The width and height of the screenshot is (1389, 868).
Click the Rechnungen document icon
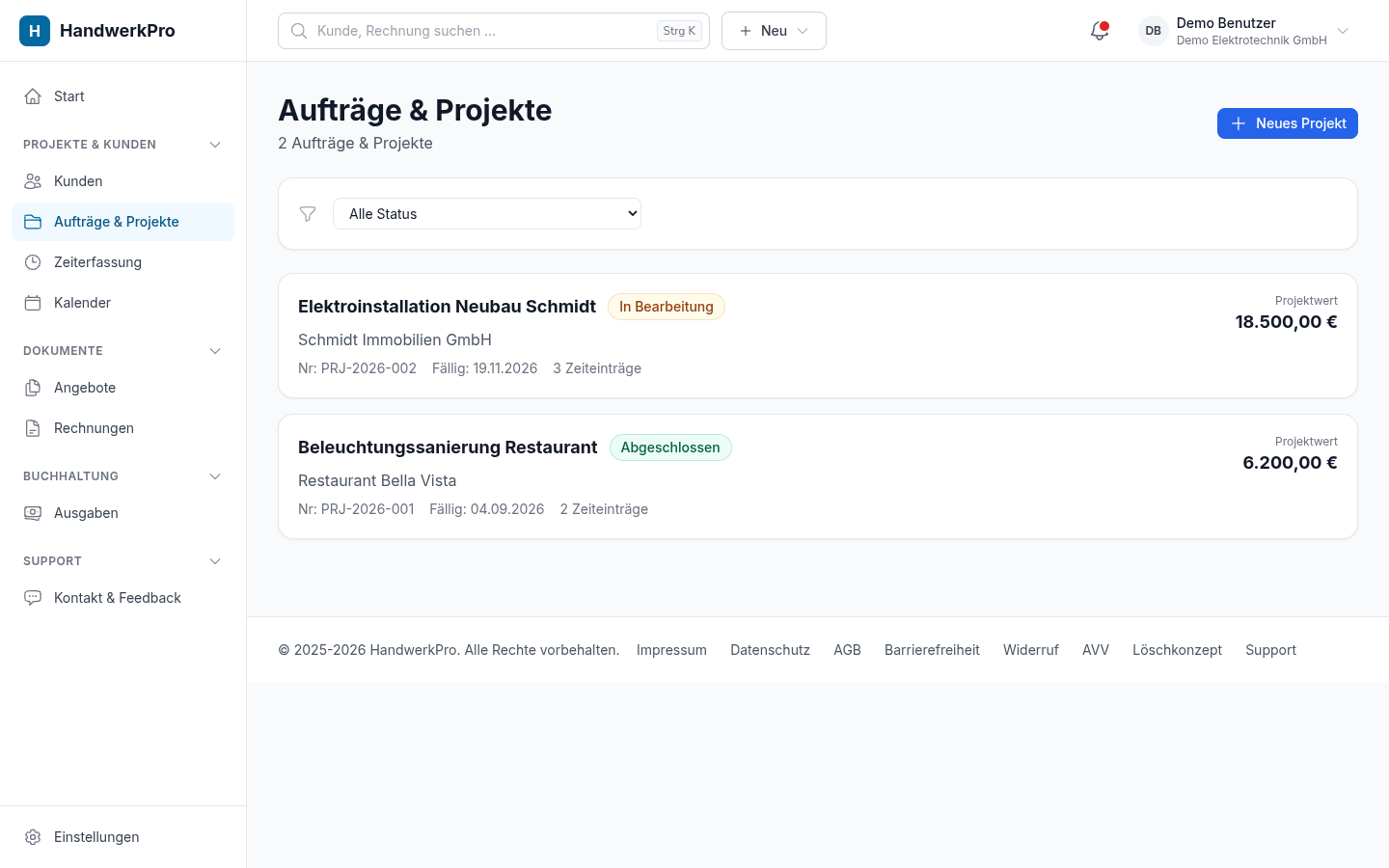[33, 428]
